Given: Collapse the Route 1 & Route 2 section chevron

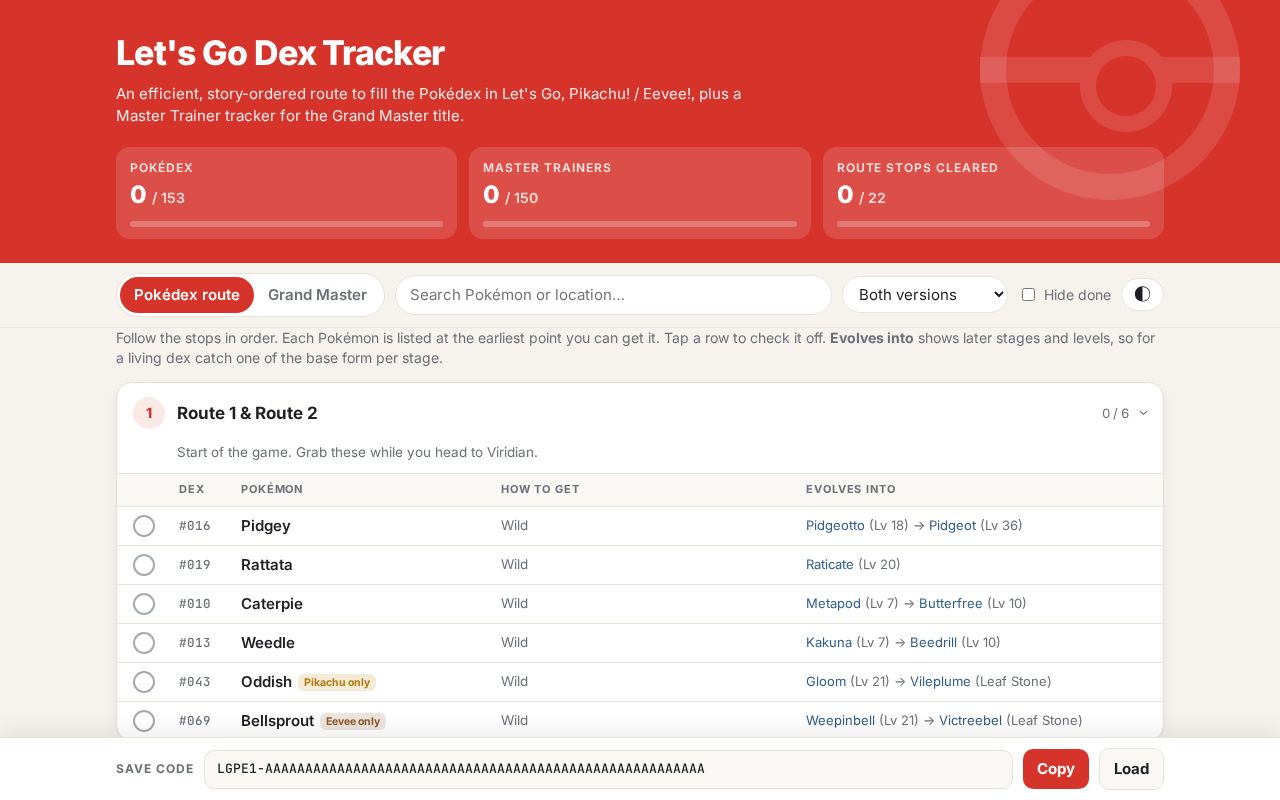Looking at the screenshot, I should (x=1143, y=414).
